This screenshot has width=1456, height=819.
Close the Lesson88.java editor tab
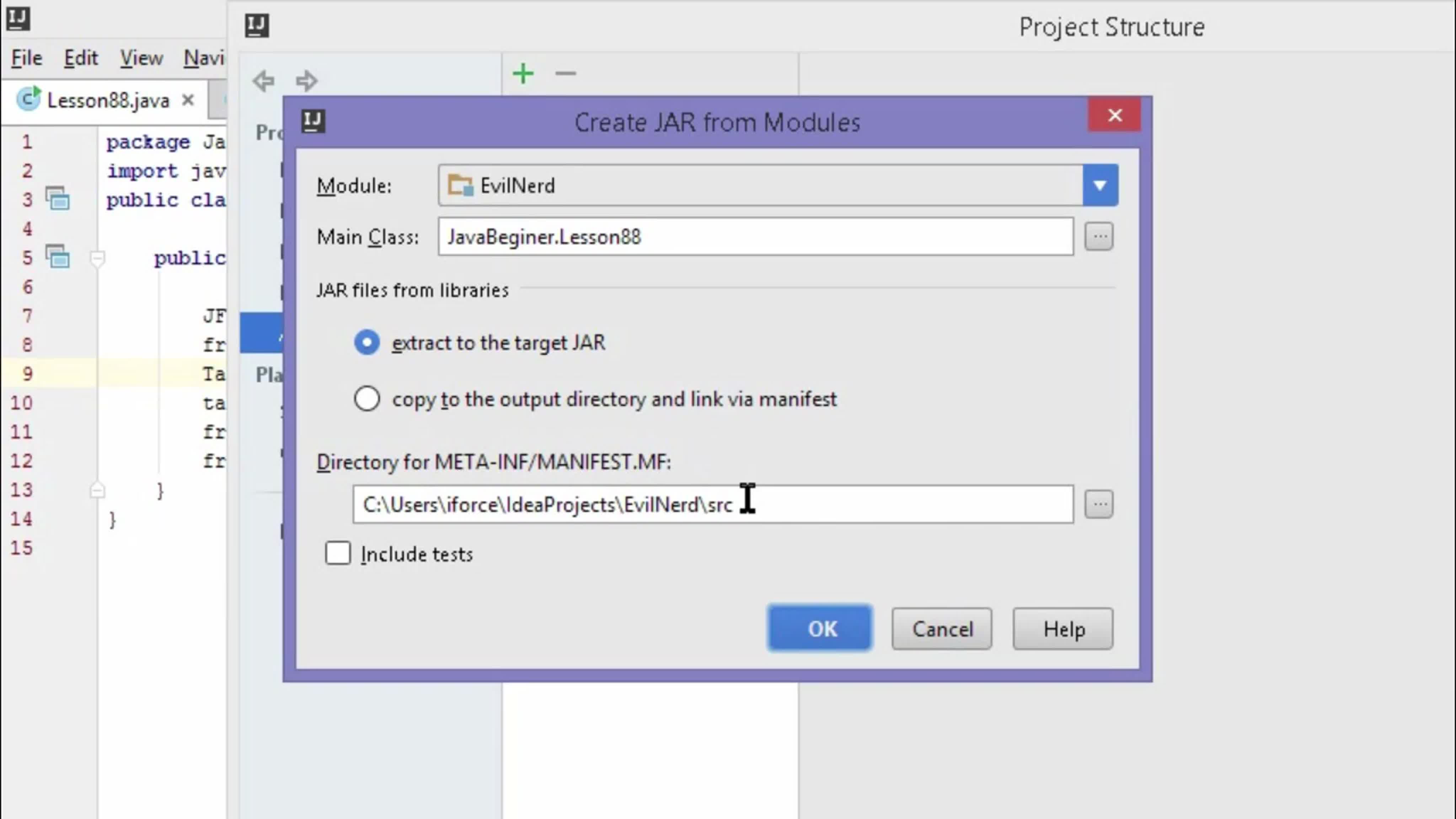[x=188, y=101]
